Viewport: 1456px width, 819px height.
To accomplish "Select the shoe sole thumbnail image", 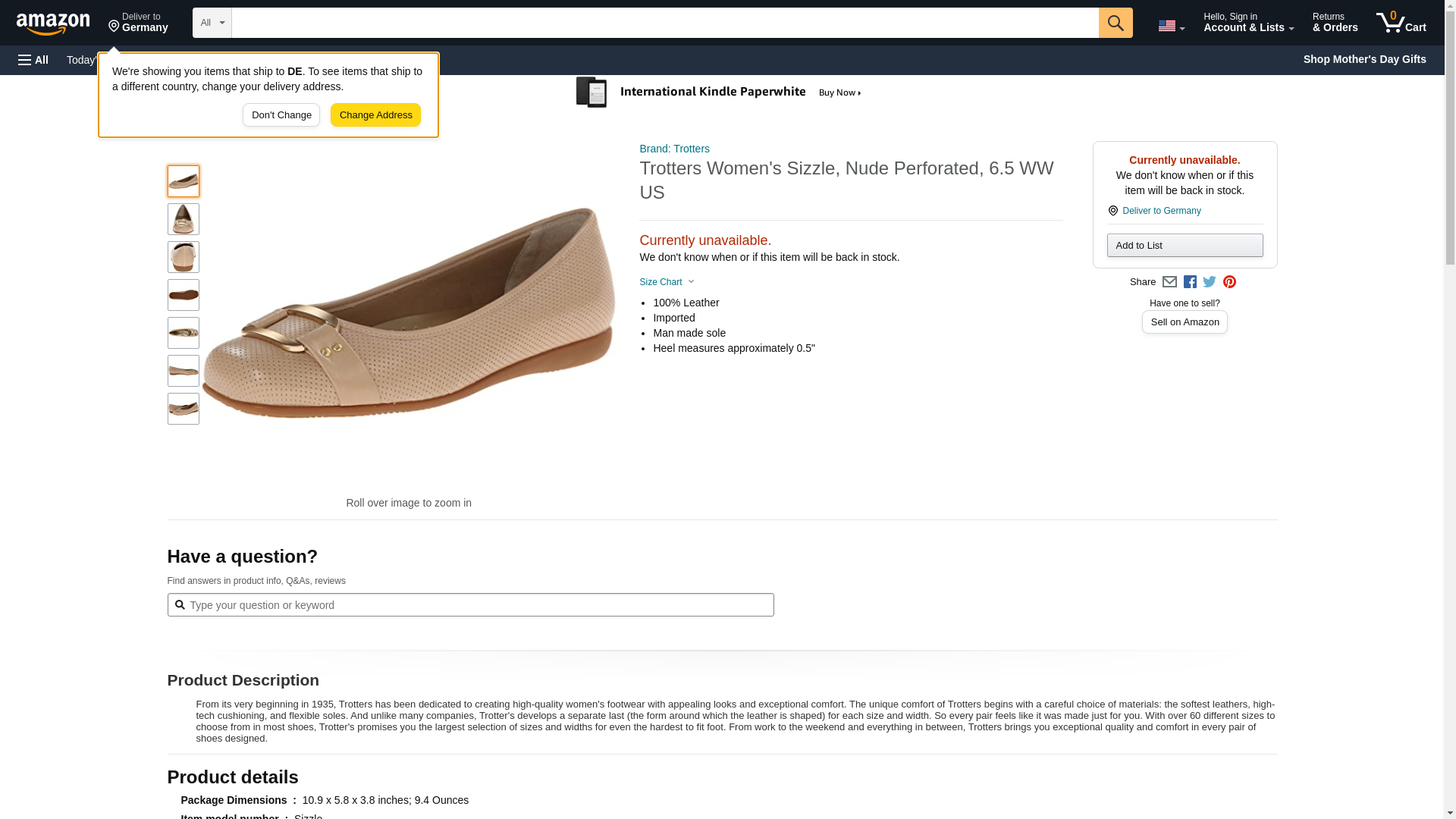I will 184,295.
